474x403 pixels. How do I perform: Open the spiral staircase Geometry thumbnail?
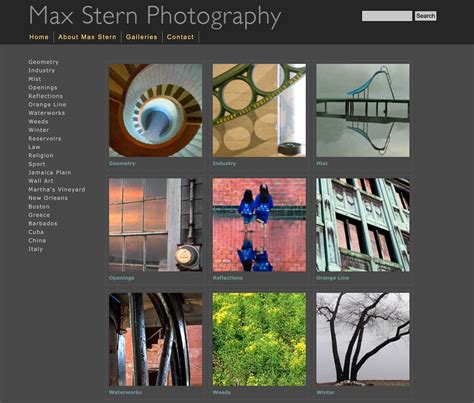(155, 110)
